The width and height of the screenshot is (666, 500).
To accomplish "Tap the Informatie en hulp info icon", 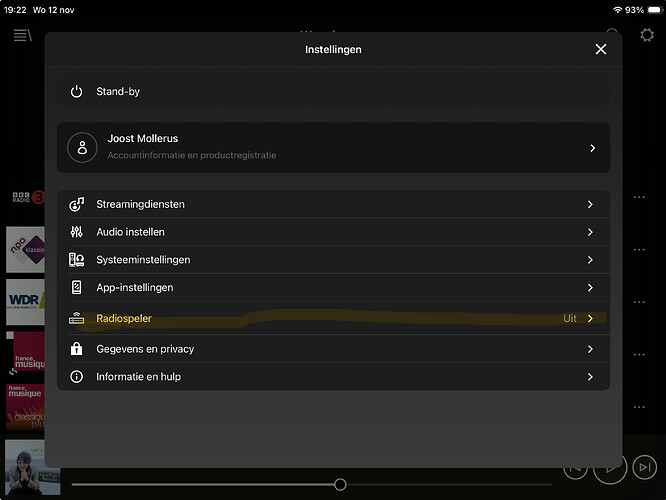I will [x=77, y=377].
